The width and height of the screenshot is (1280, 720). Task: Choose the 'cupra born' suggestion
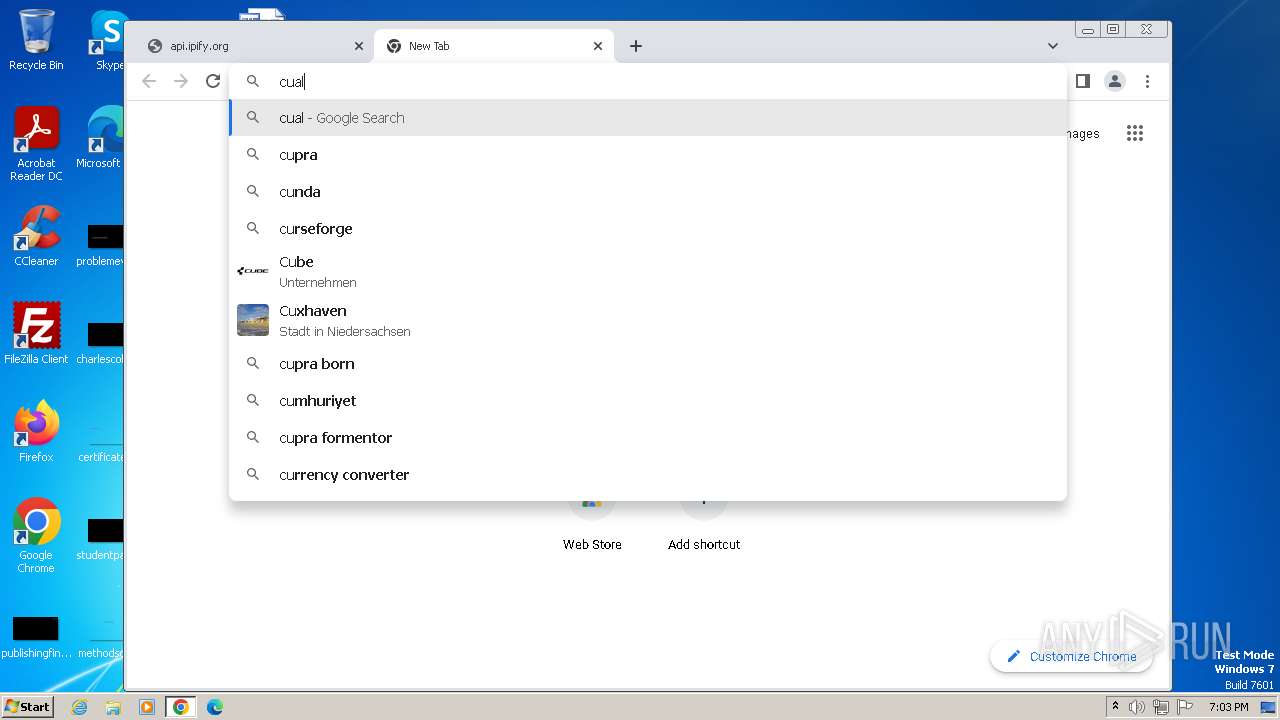pyautogui.click(x=648, y=364)
